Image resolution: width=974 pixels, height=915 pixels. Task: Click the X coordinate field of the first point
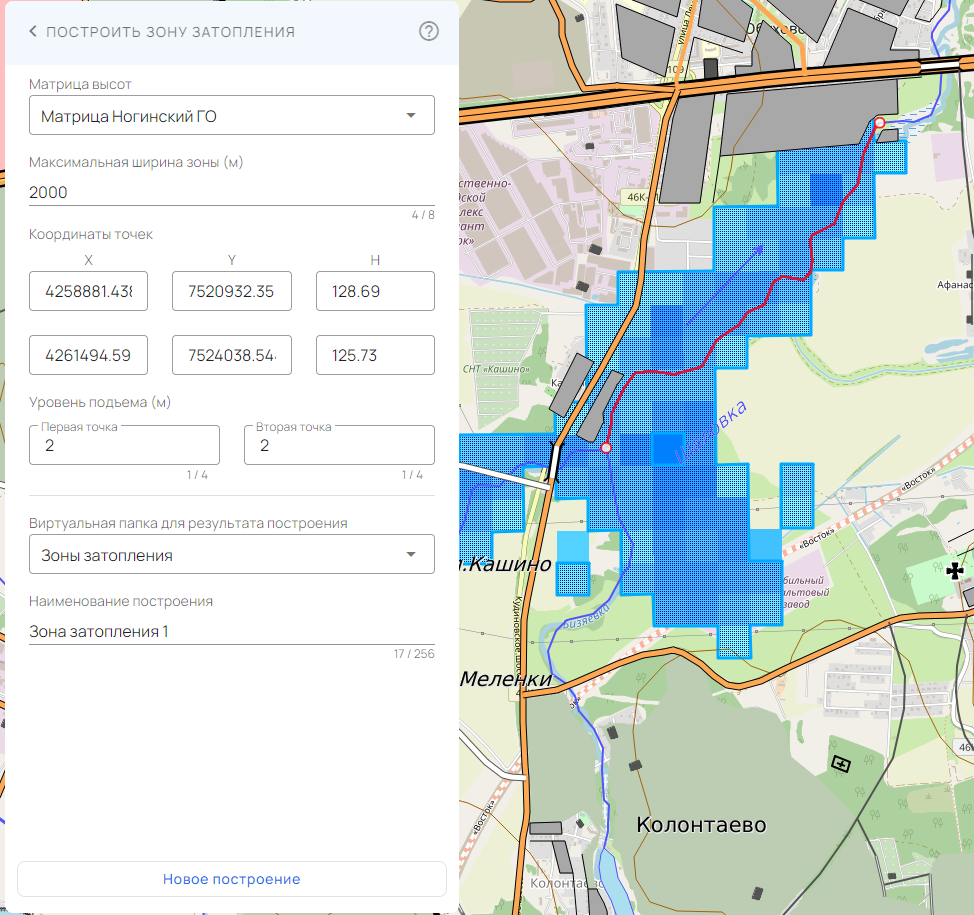tap(88, 291)
